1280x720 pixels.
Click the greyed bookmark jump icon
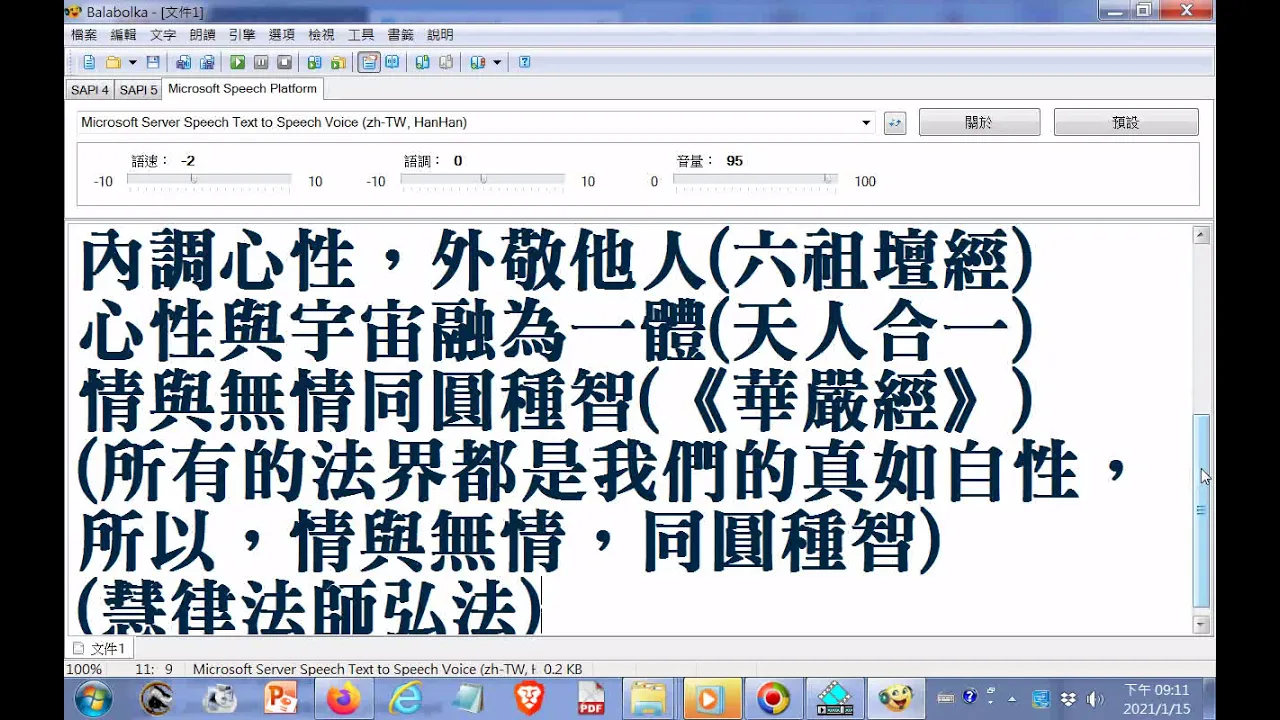pyautogui.click(x=446, y=62)
